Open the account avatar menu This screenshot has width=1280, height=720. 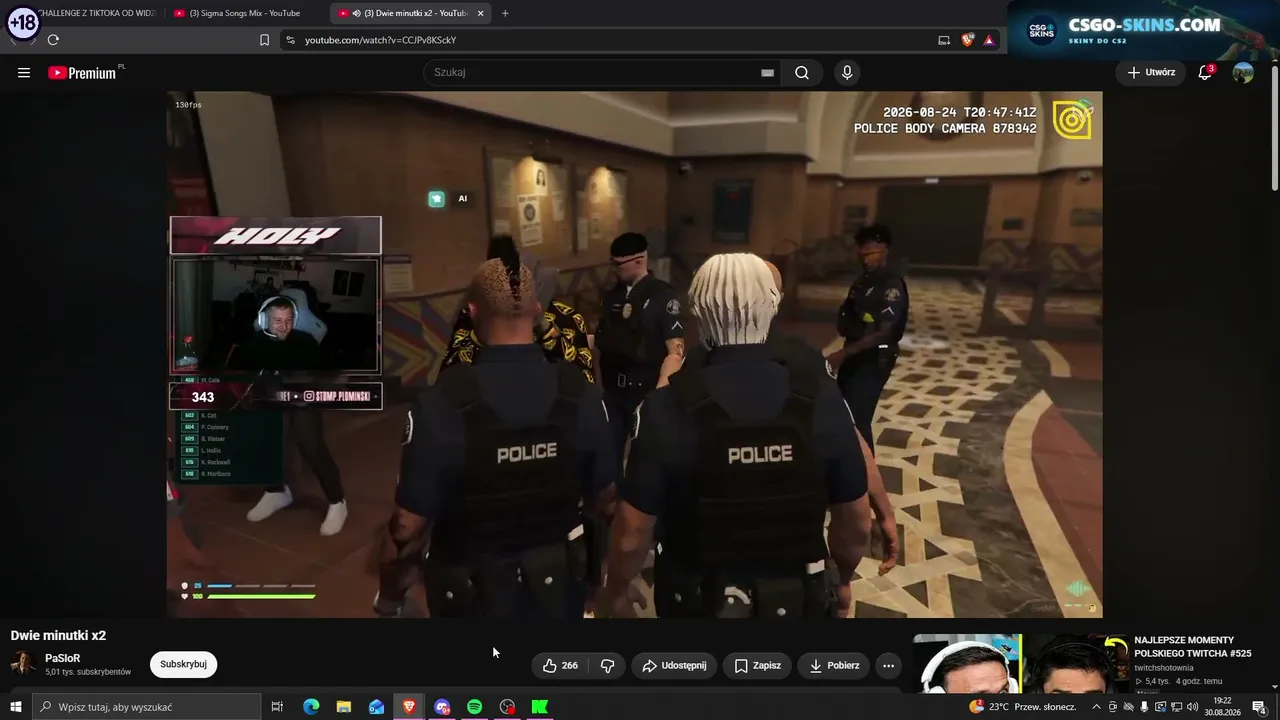(1243, 72)
